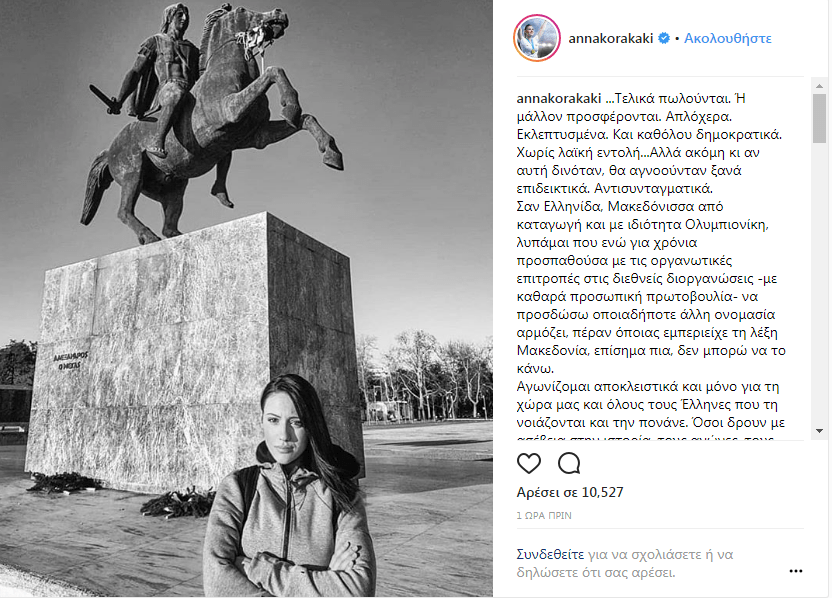Open the annakorakaki username in the caption

click(559, 98)
